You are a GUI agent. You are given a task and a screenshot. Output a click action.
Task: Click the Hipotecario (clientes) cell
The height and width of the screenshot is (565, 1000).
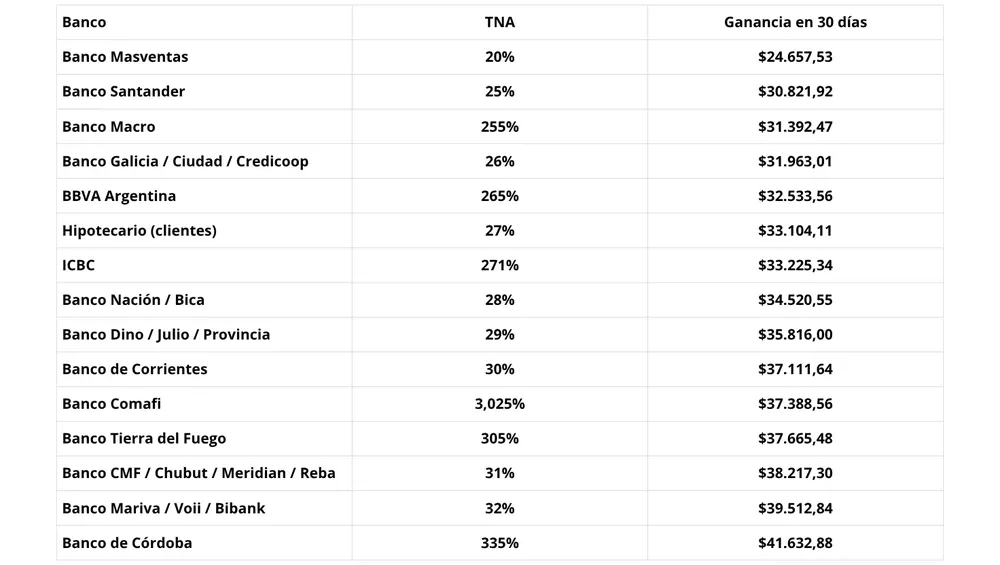coord(139,230)
